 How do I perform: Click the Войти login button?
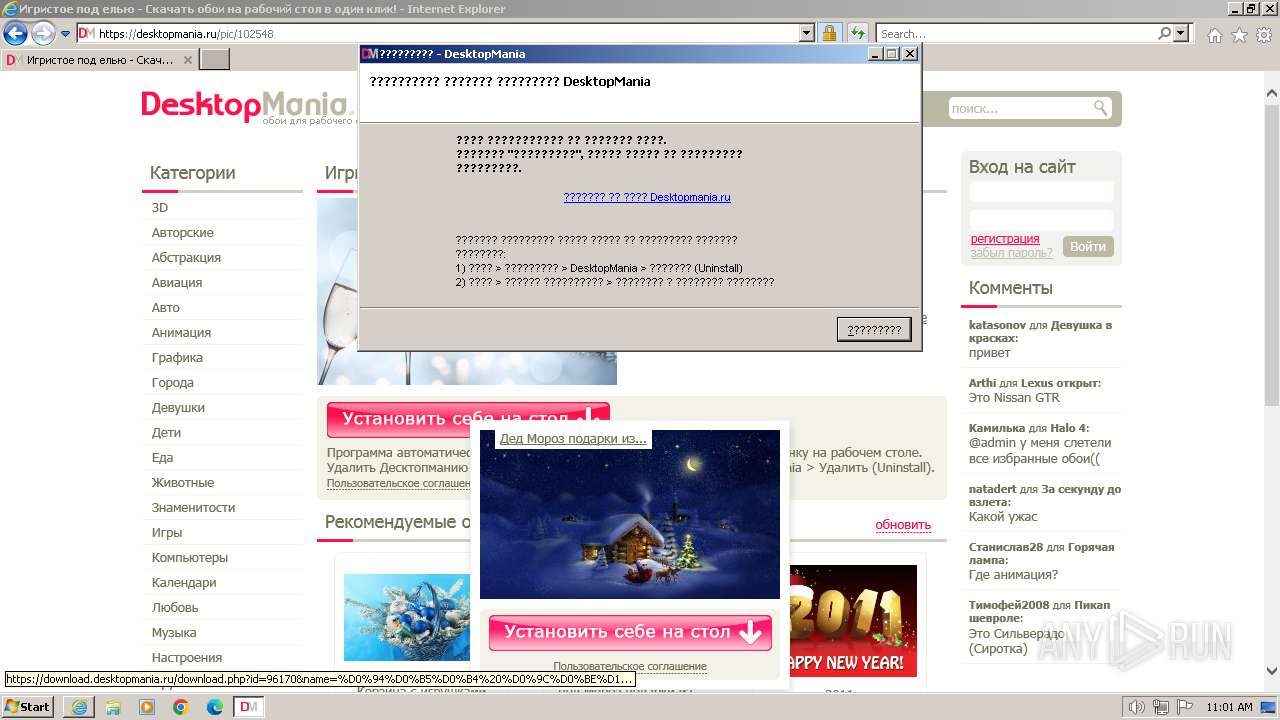click(1088, 246)
